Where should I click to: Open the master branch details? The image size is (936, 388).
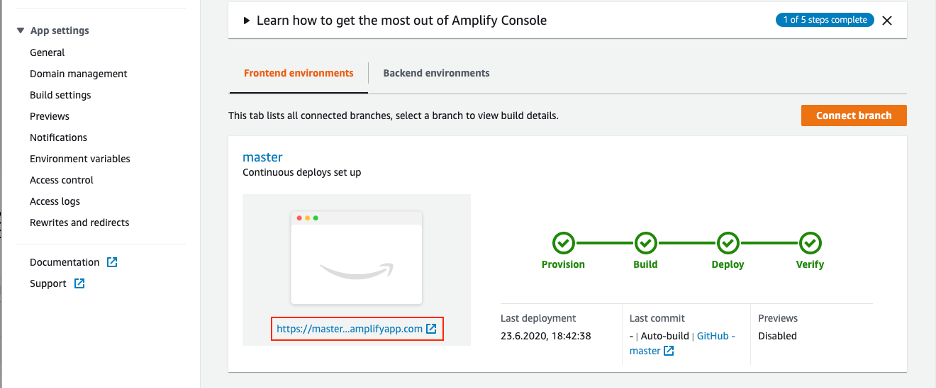(x=262, y=158)
